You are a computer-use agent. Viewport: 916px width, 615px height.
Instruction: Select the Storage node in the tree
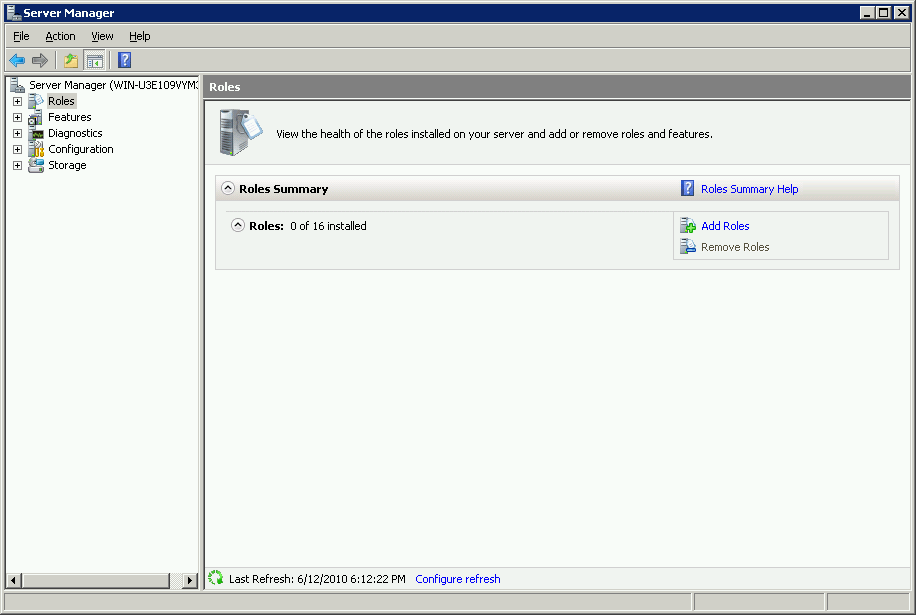[x=67, y=165]
